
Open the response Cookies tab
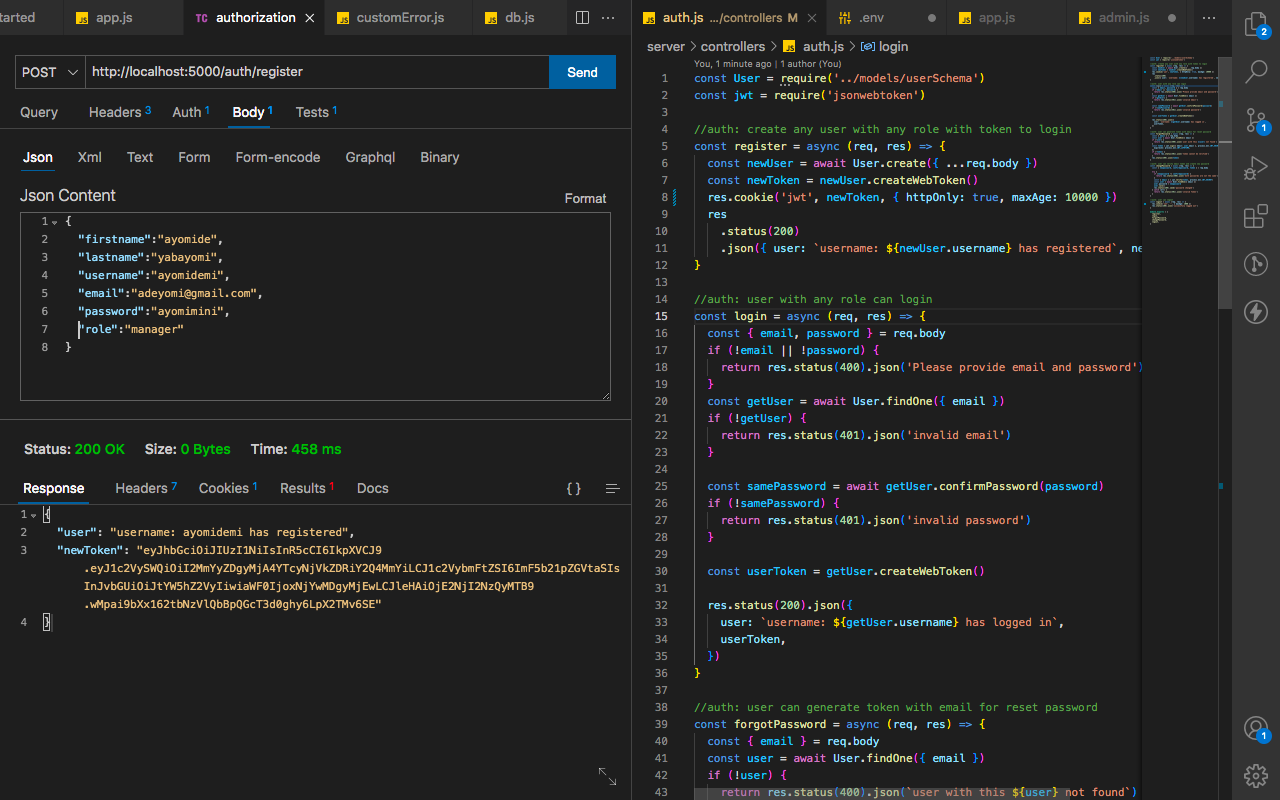(228, 488)
